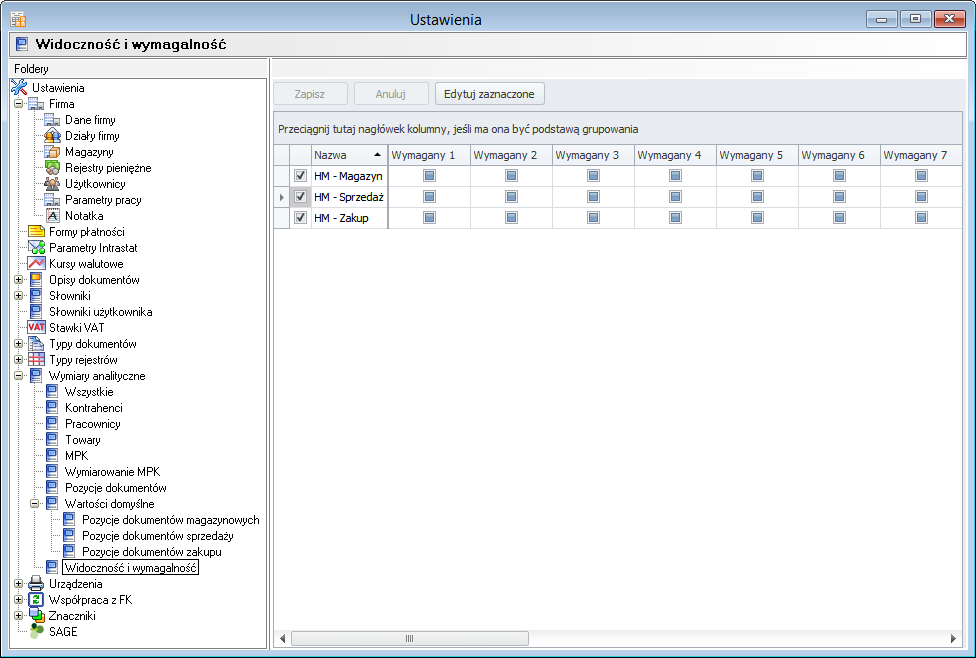976x658 pixels.
Task: Click the SAGE icon in tree
Action: (x=37, y=631)
